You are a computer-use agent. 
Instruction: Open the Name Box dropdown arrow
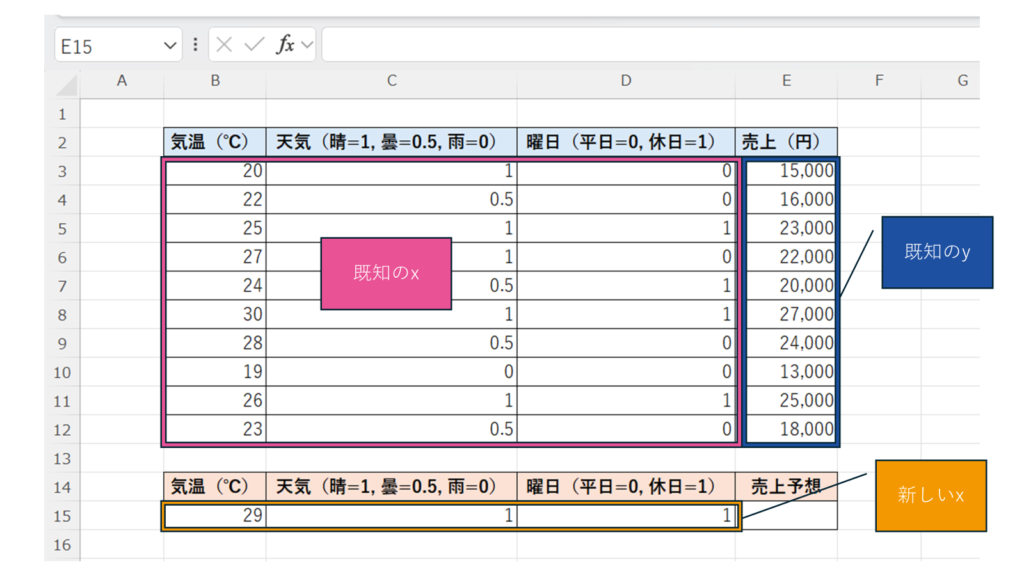[169, 46]
